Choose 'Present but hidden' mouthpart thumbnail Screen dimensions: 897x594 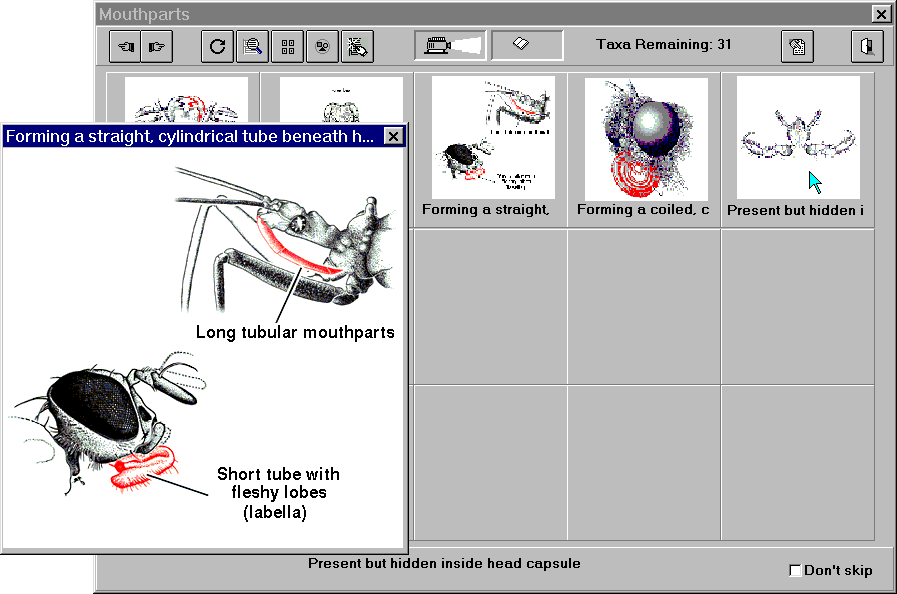click(798, 138)
